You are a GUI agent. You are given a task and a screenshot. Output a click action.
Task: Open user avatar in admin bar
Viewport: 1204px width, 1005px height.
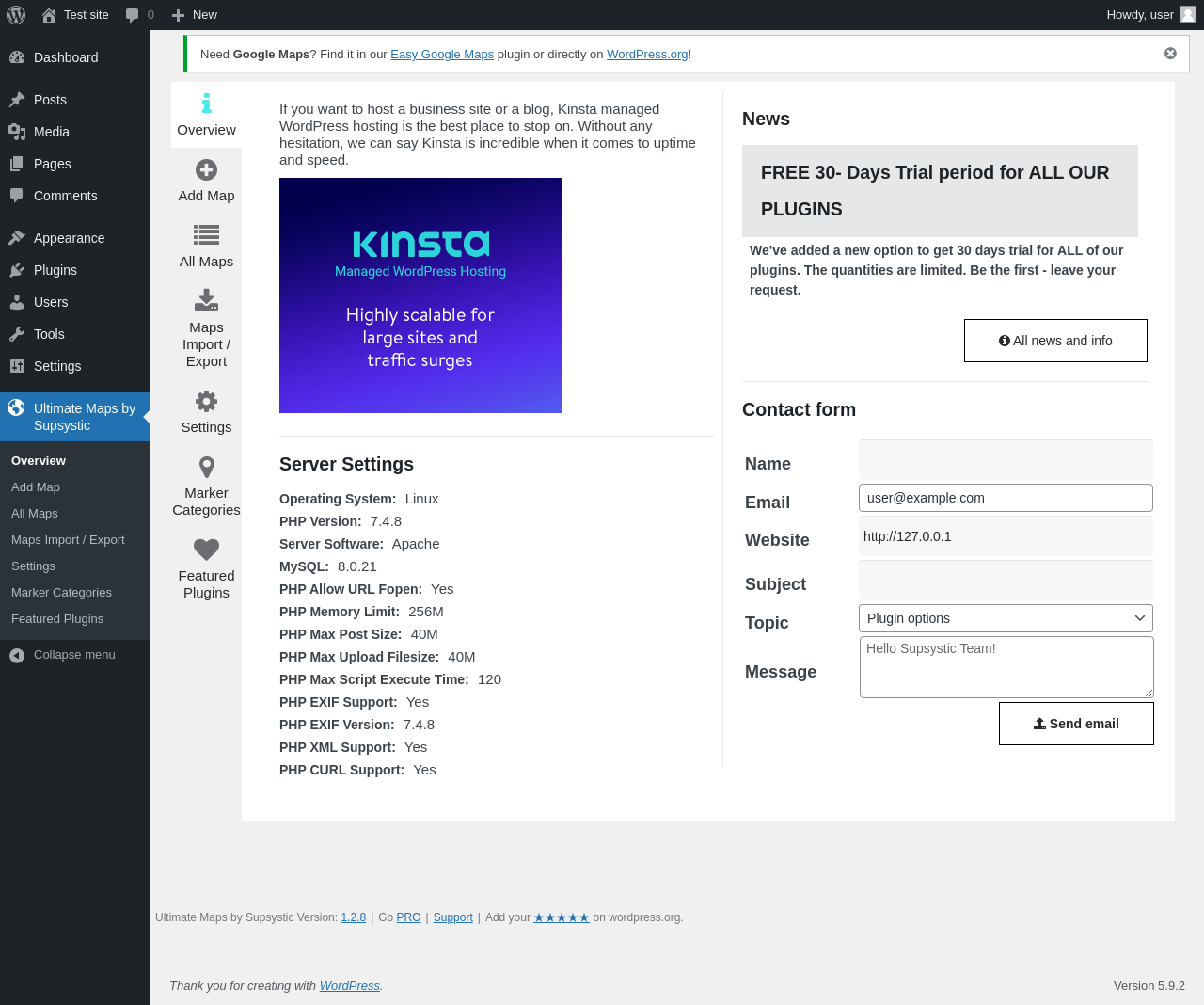1188,14
